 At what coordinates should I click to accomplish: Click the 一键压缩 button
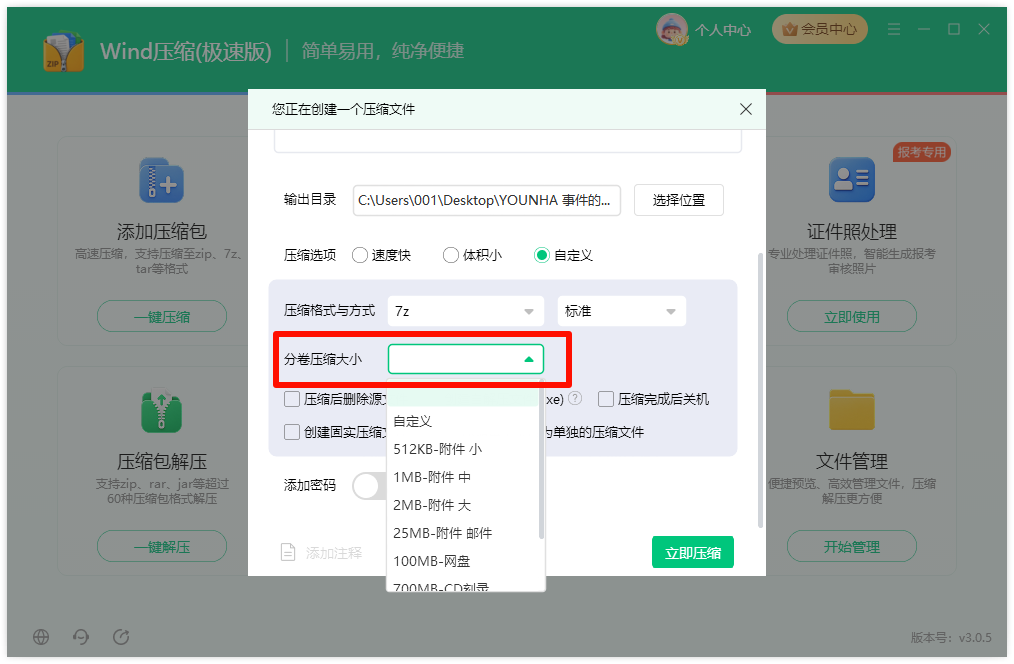click(x=162, y=317)
